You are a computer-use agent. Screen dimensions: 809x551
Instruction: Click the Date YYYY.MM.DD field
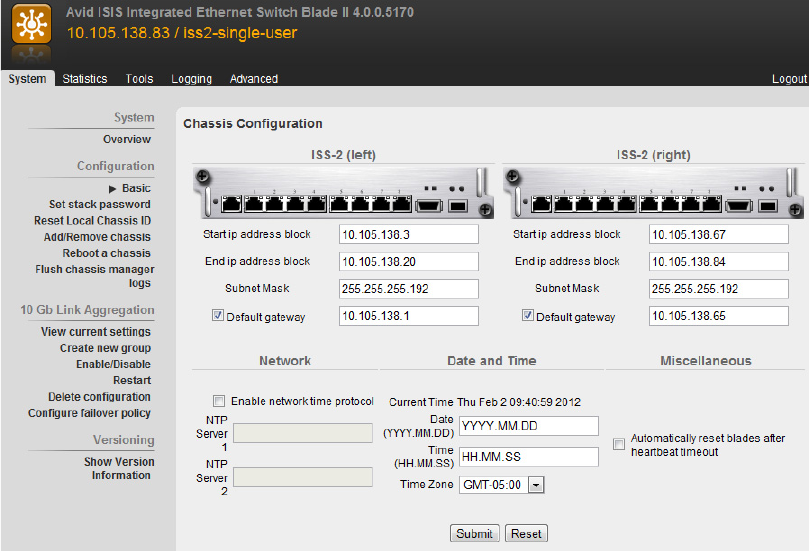pyautogui.click(x=529, y=426)
